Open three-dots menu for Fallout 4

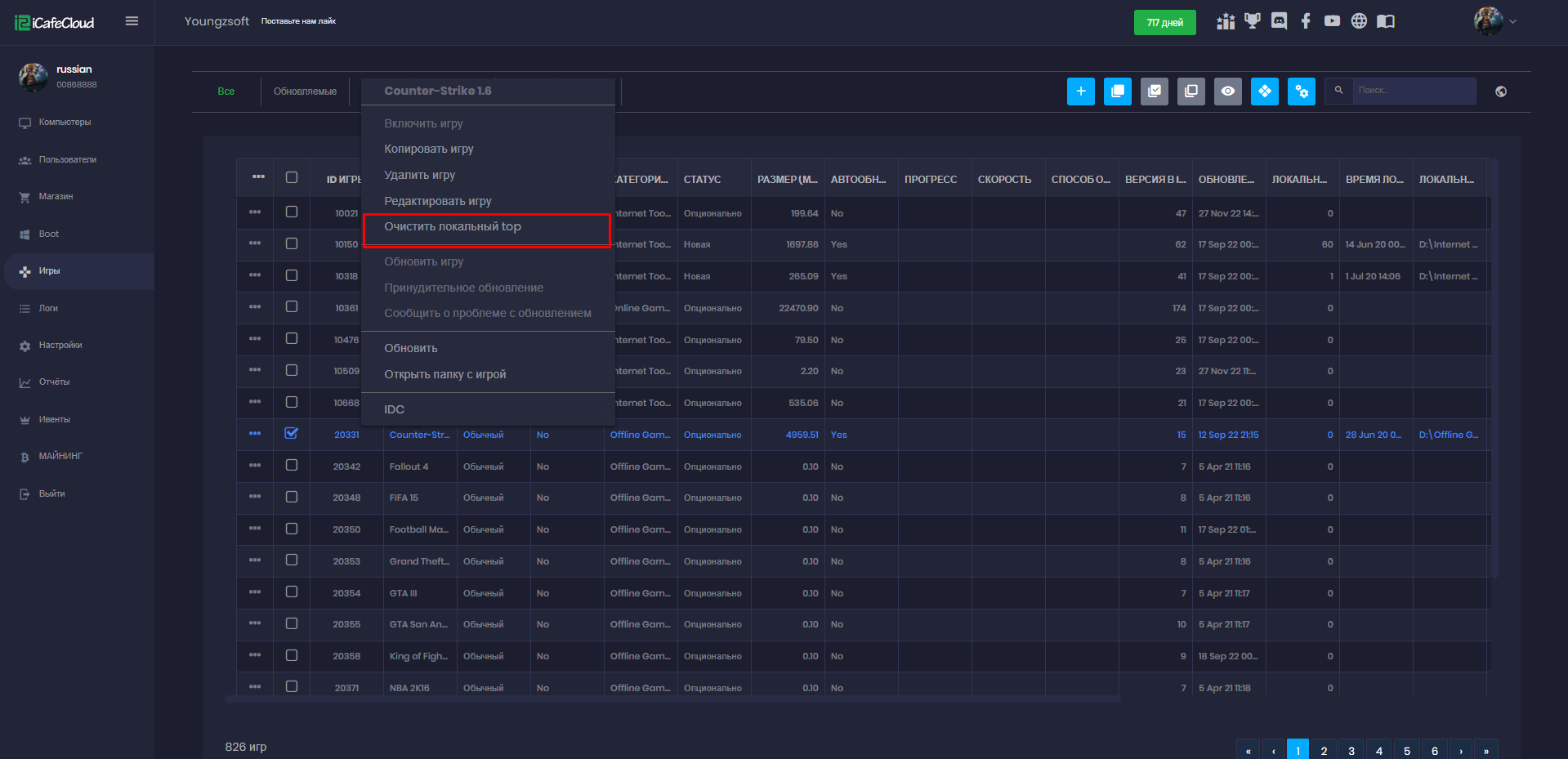pyautogui.click(x=255, y=465)
